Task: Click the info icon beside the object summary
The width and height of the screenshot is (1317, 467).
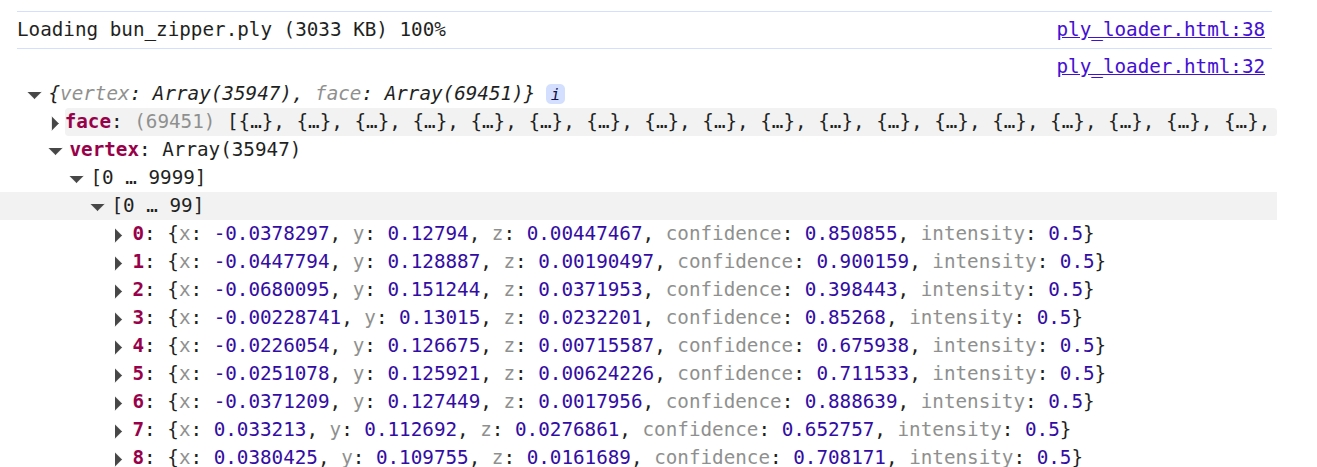Action: click(555, 95)
